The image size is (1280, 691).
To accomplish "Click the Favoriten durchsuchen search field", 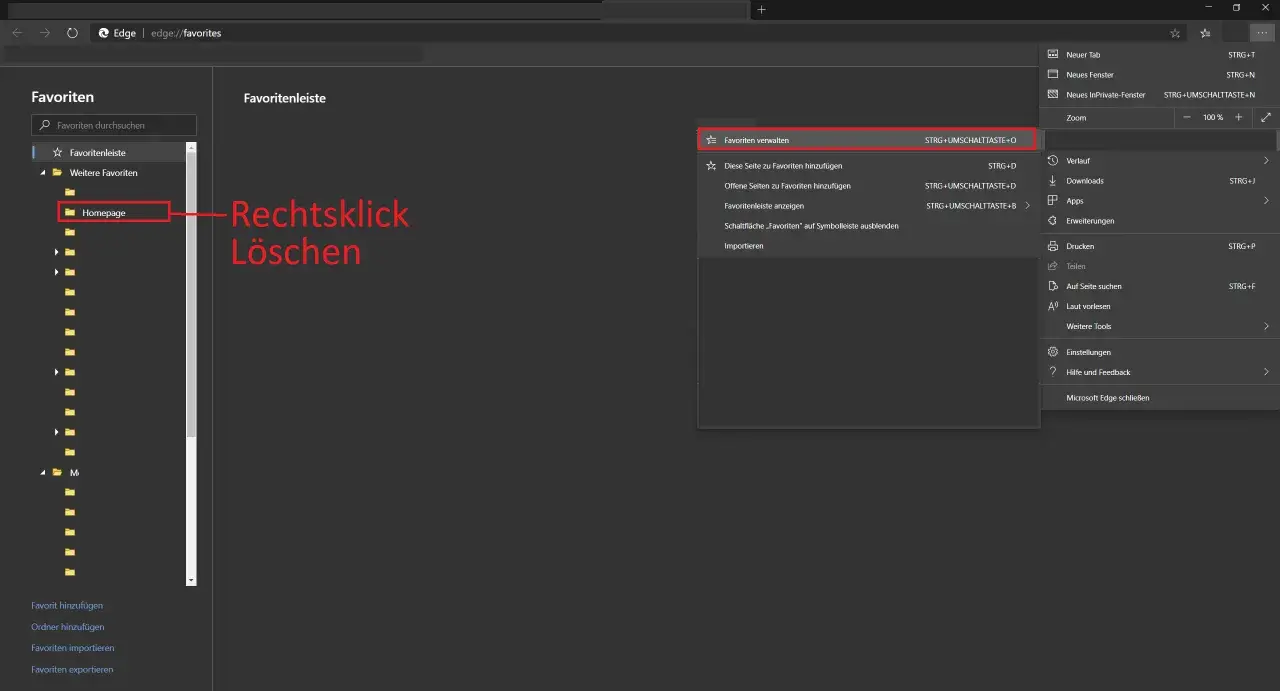I will 114,125.
